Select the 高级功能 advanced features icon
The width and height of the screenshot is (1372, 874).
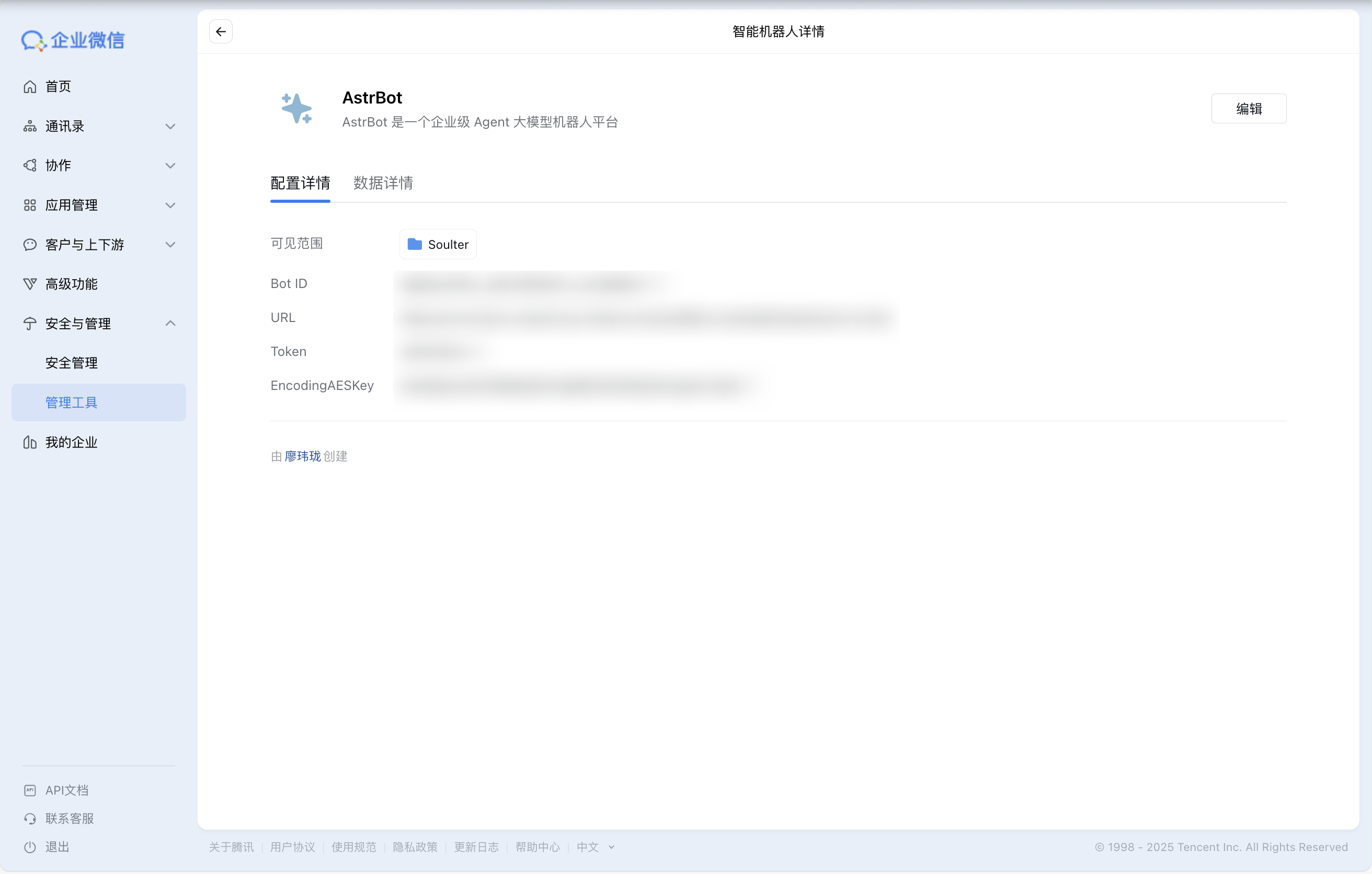point(30,284)
